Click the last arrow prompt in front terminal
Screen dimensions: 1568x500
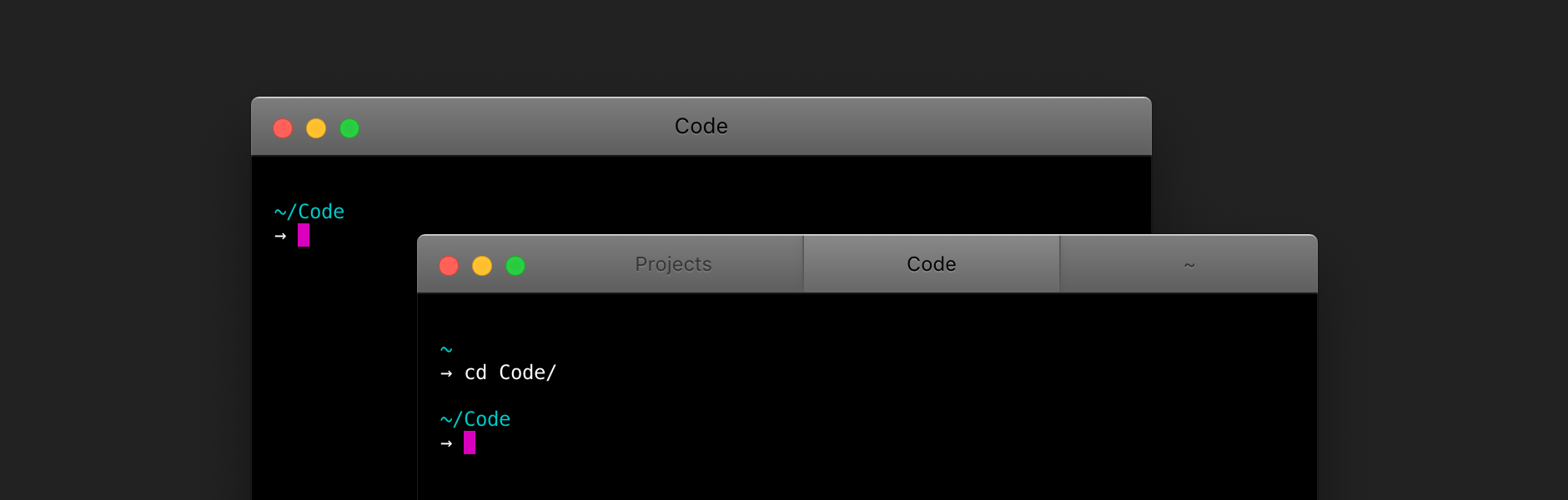446,444
